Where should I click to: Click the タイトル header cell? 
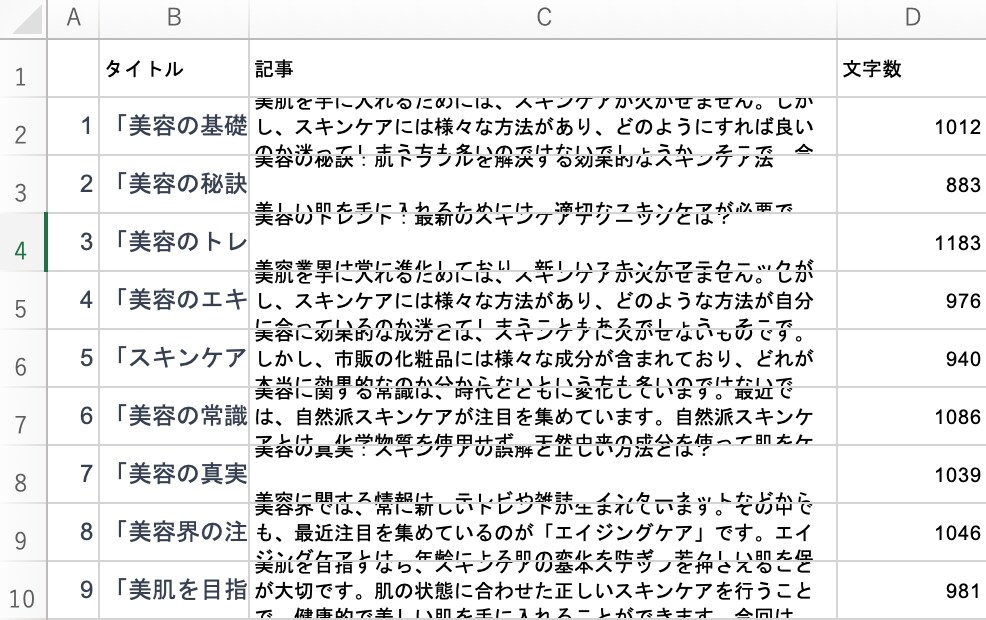(x=174, y=68)
